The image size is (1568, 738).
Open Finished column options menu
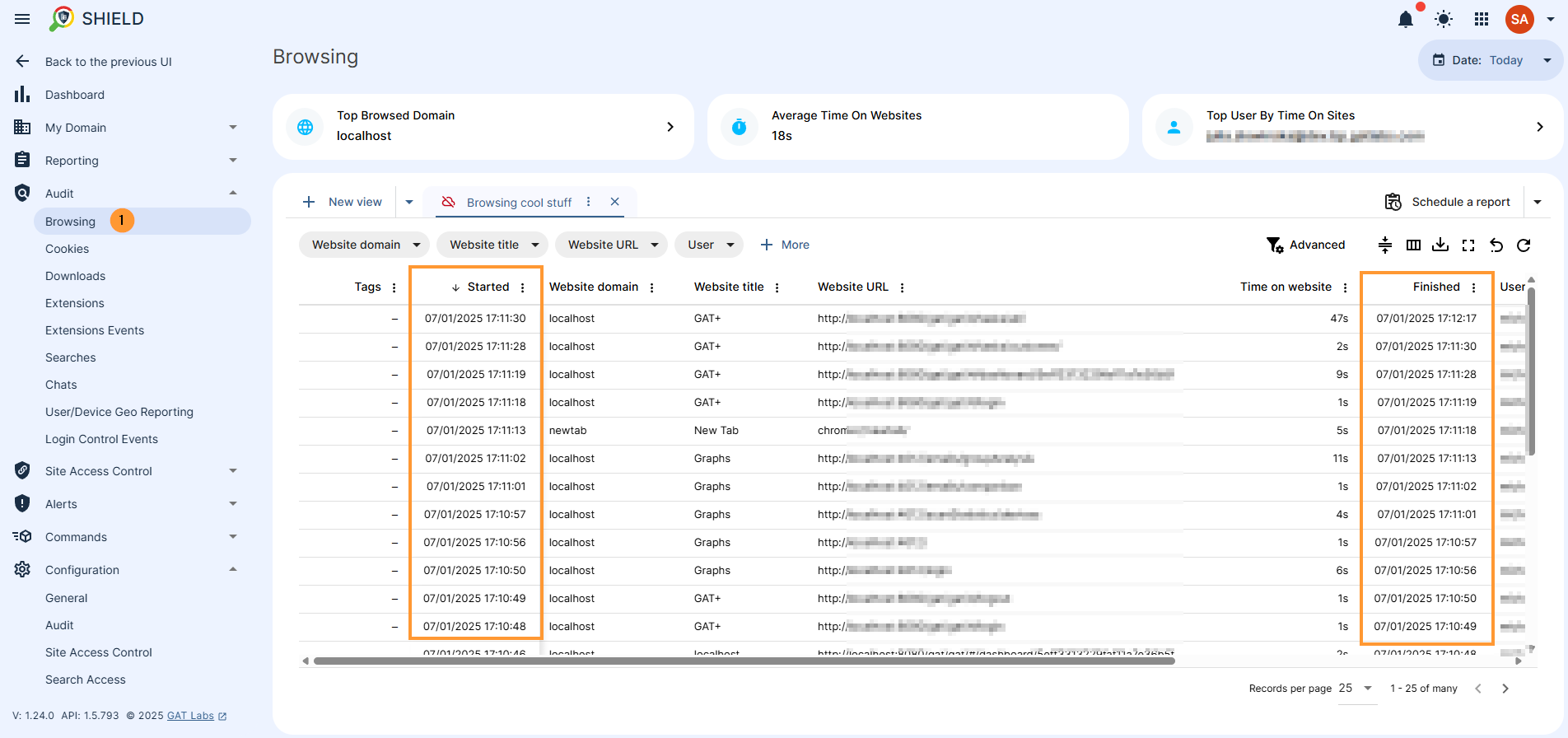(x=1474, y=287)
